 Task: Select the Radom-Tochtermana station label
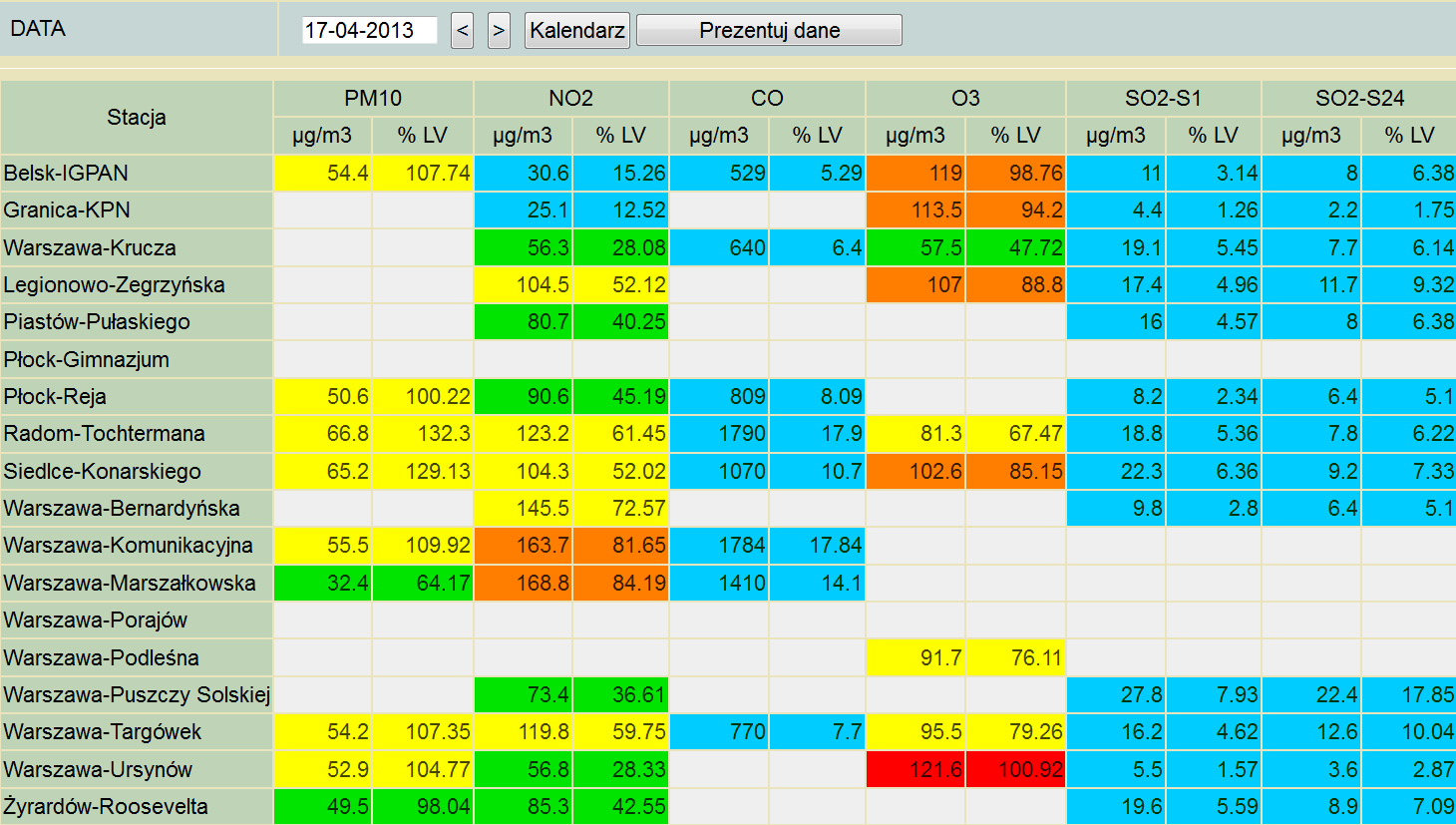pos(137,433)
